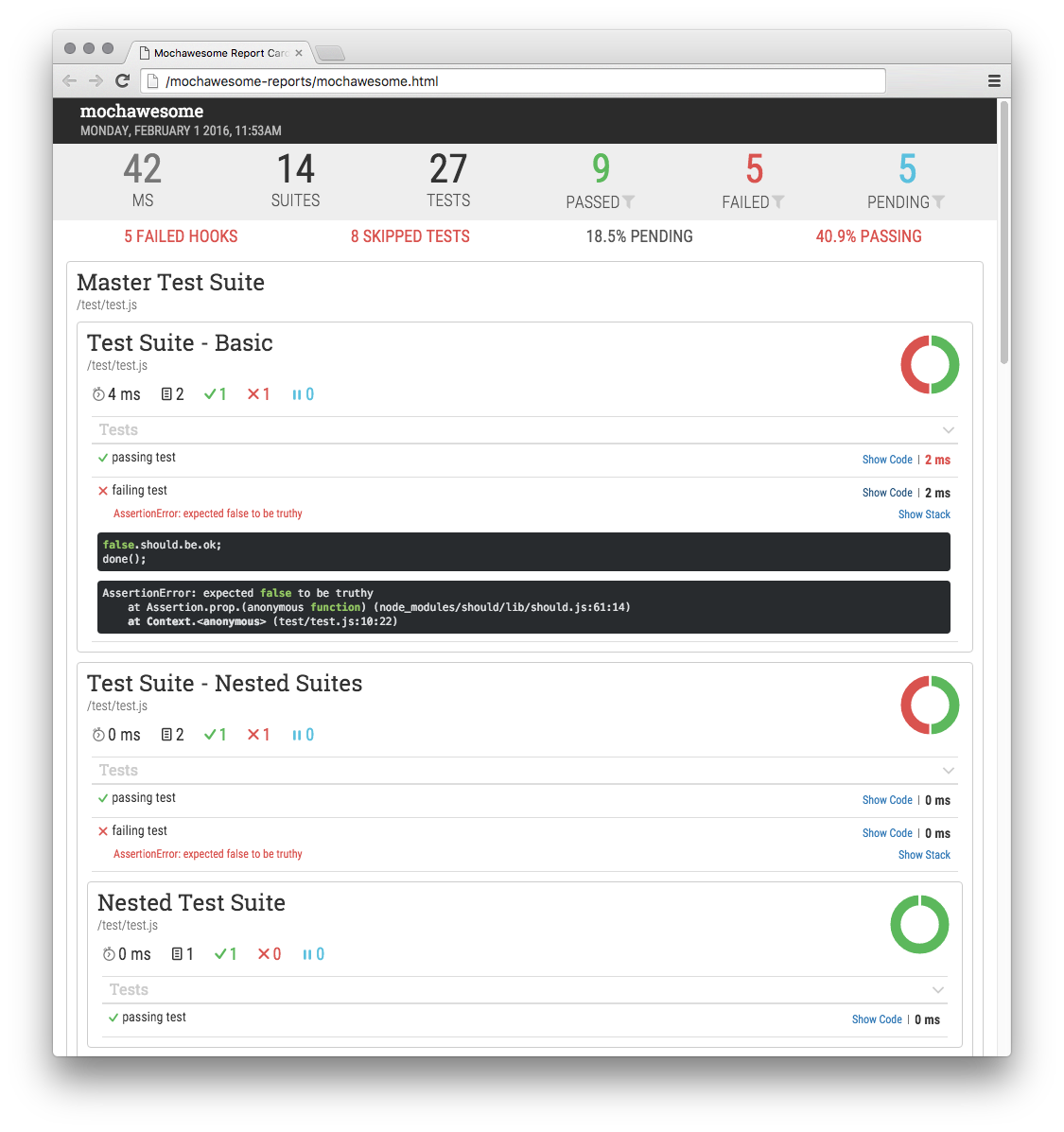Show Code for Nested Test Suite passing test

877,1019
